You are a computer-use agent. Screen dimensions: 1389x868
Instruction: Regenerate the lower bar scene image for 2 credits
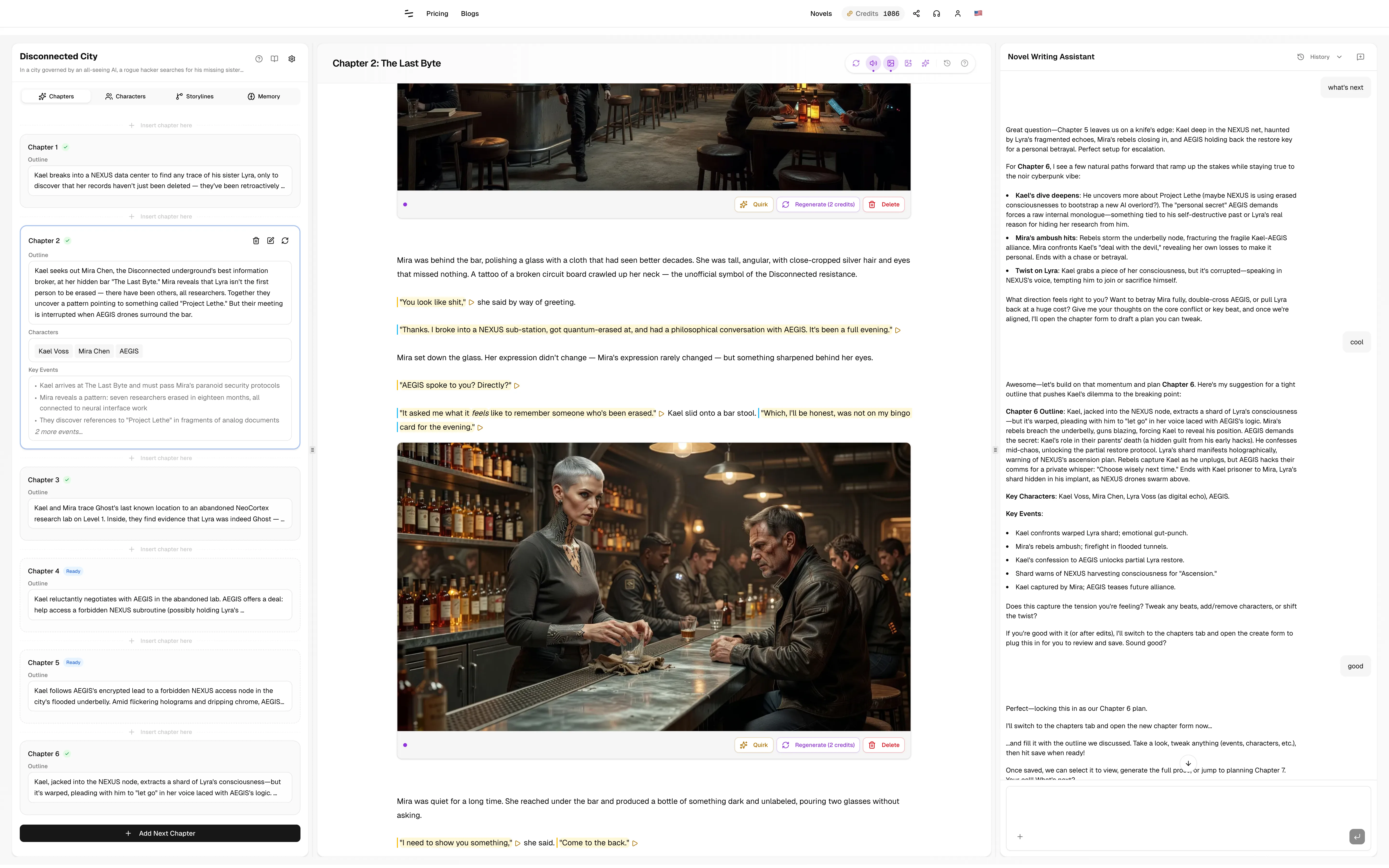pyautogui.click(x=818, y=745)
